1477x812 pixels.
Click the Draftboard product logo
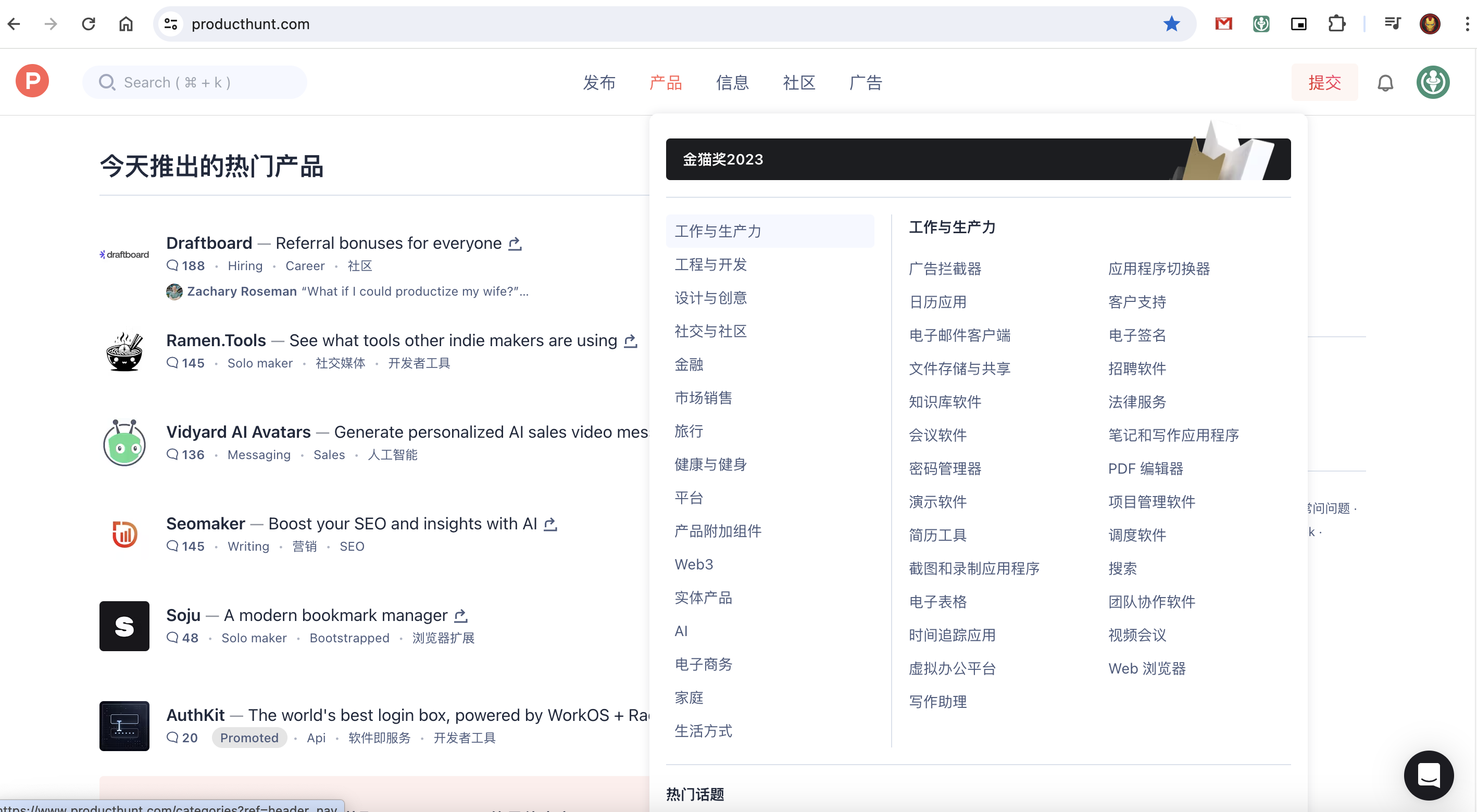tap(124, 254)
